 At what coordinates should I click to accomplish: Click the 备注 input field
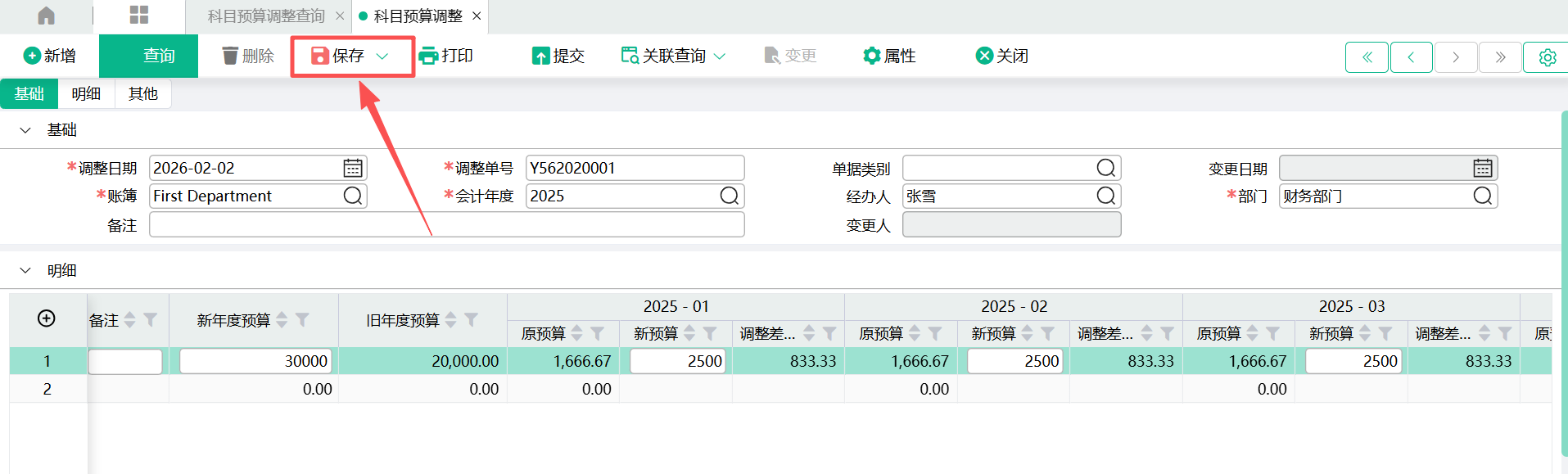click(446, 224)
